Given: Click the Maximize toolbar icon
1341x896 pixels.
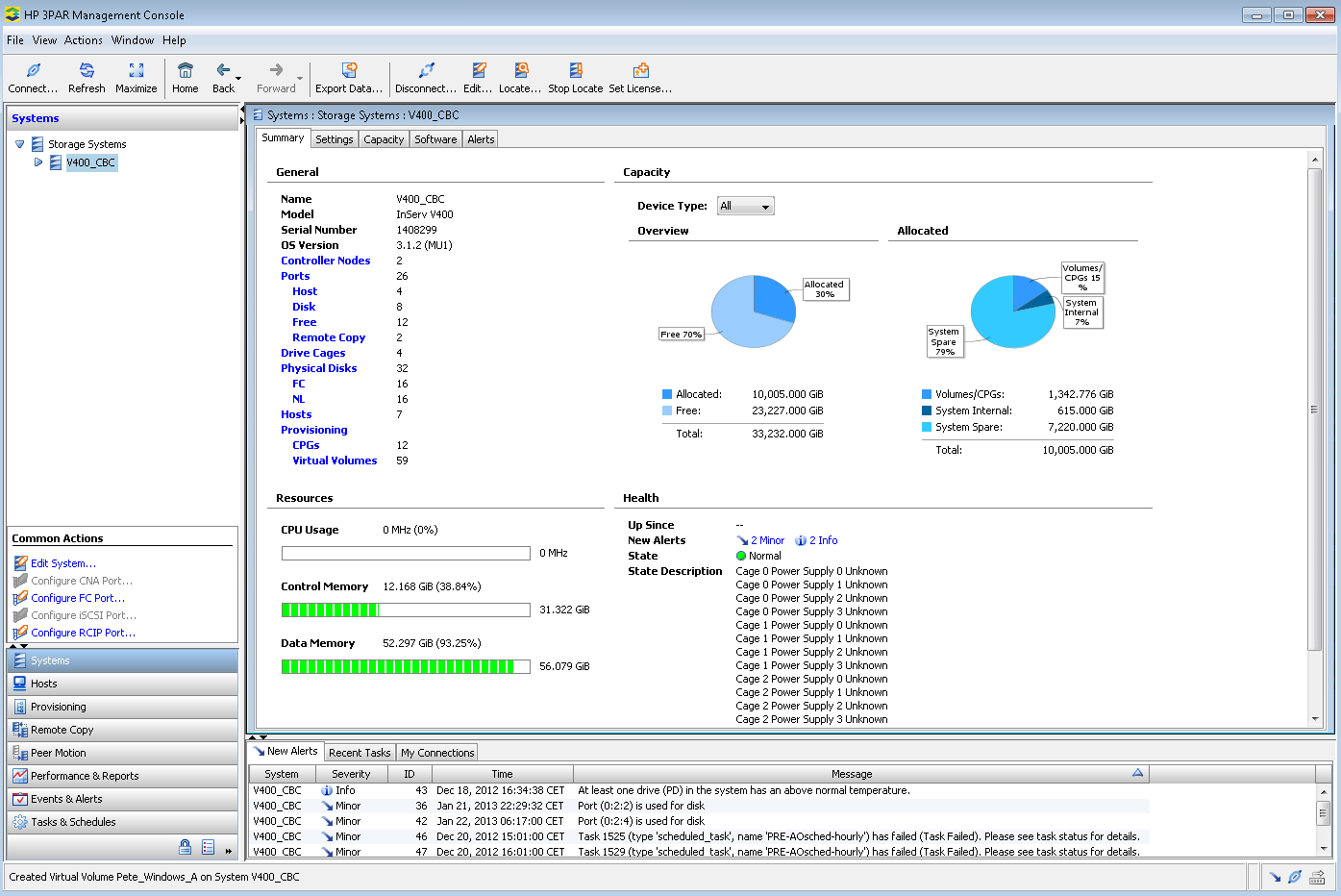Looking at the screenshot, I should [137, 70].
